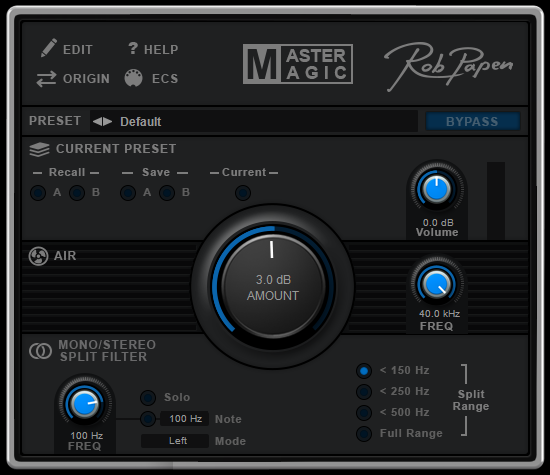Click the 0.0 dB volume value
This screenshot has height=475, width=550.
pos(438,223)
